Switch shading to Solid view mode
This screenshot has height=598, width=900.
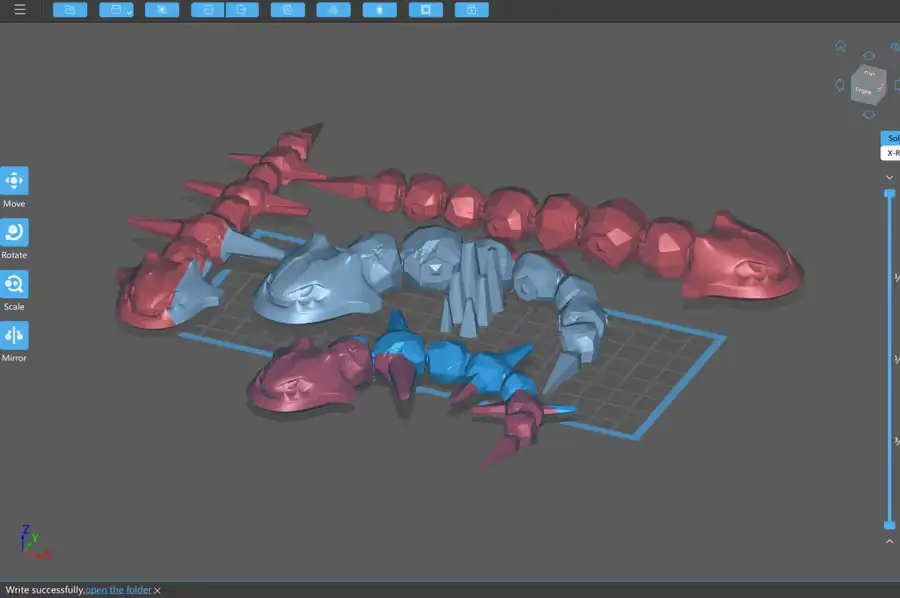pyautogui.click(x=891, y=138)
